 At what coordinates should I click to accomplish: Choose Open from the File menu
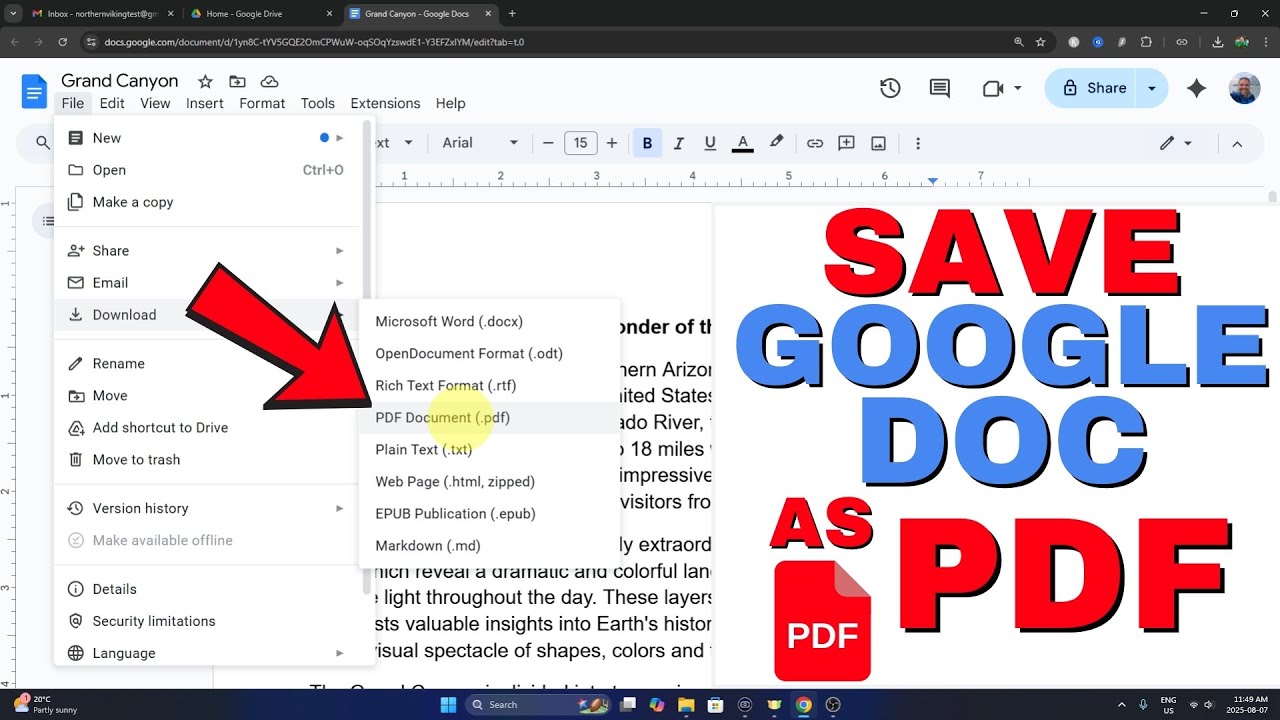207,170
